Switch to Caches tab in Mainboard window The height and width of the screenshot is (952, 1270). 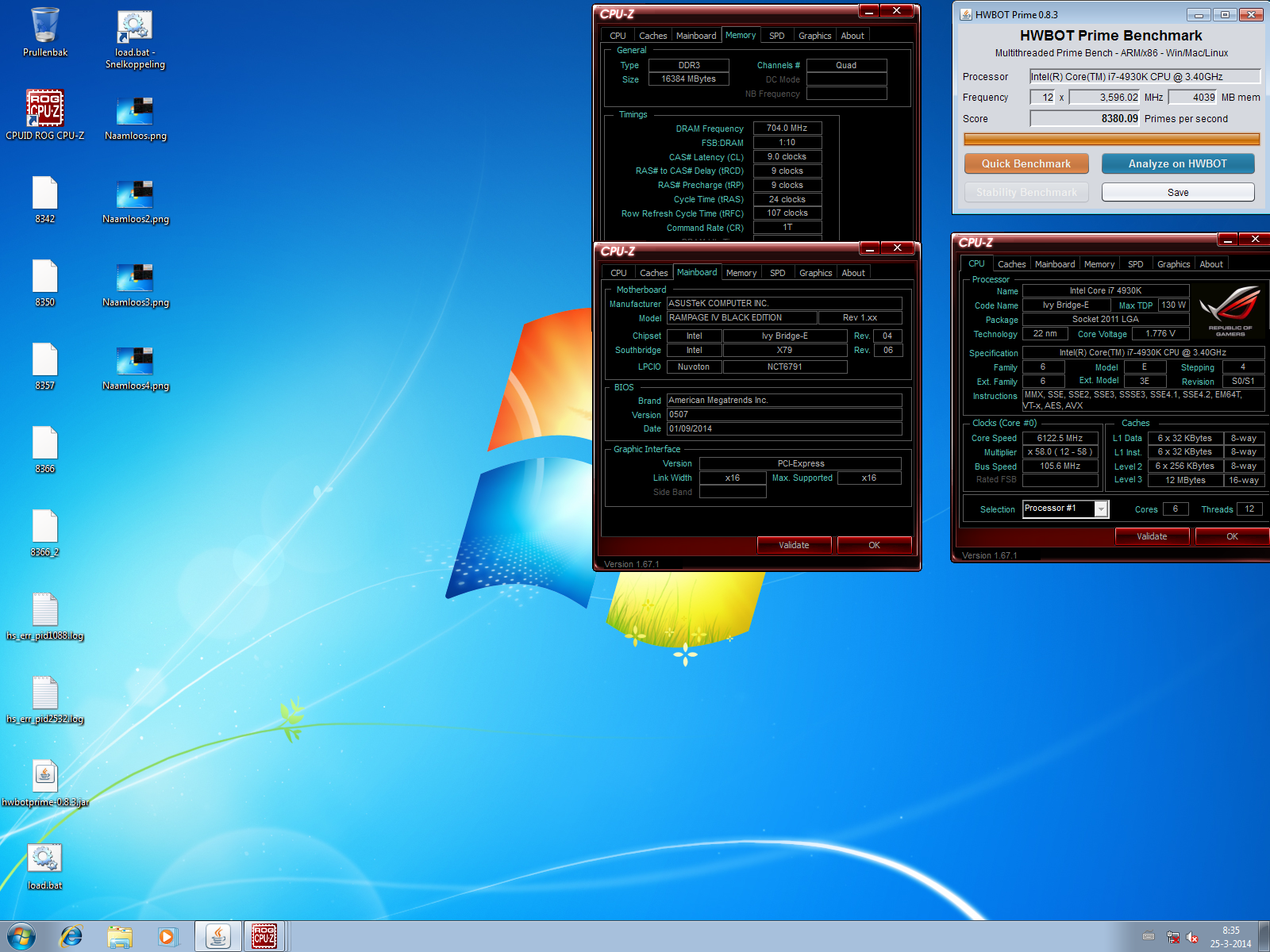click(654, 273)
